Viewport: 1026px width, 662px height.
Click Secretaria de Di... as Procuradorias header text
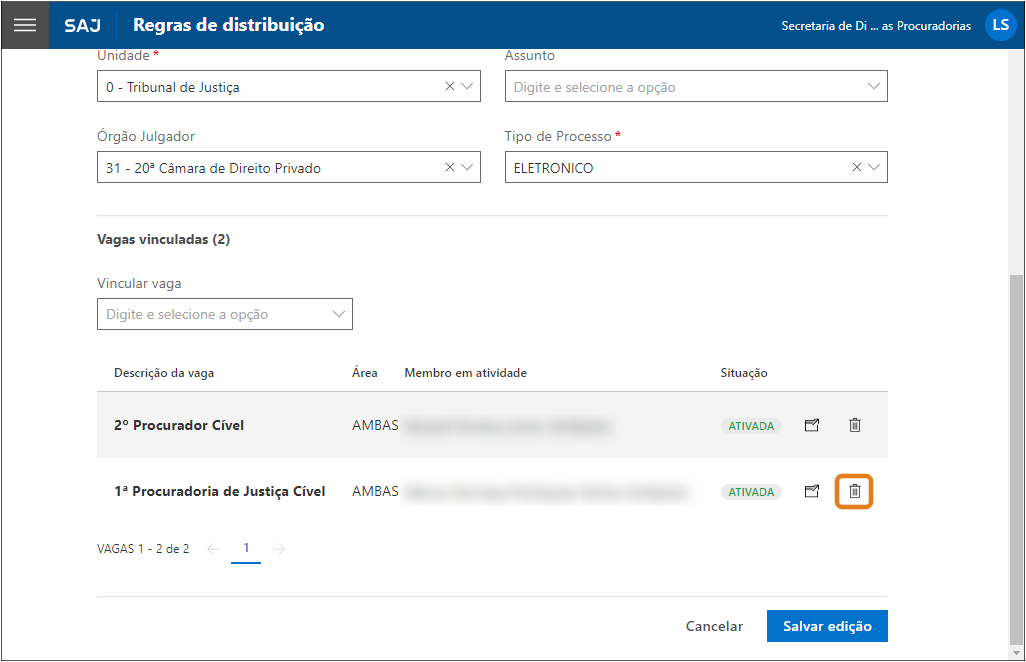875,26
